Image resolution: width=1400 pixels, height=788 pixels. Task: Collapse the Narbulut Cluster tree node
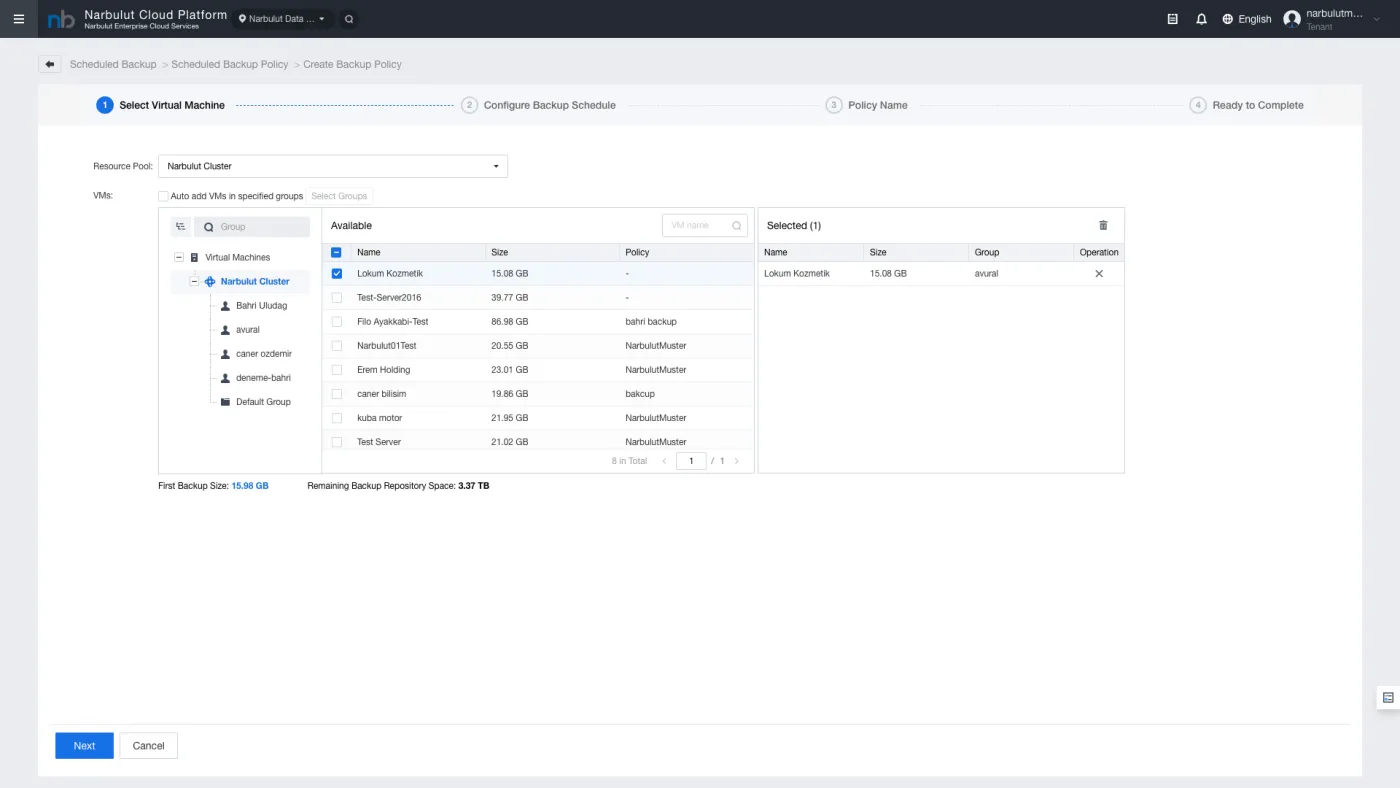tap(195, 282)
